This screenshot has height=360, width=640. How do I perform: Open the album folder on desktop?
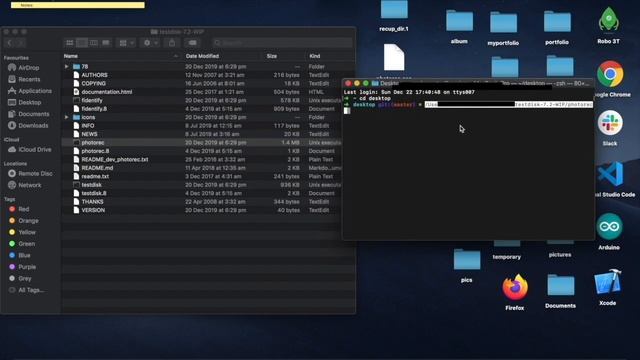459,21
